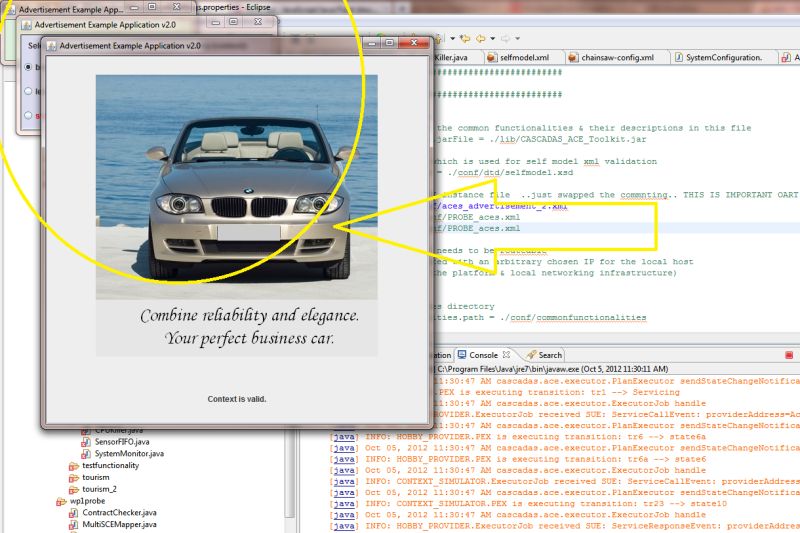800x533 pixels.
Task: Select the third radio button with red label
Action: click(28, 115)
